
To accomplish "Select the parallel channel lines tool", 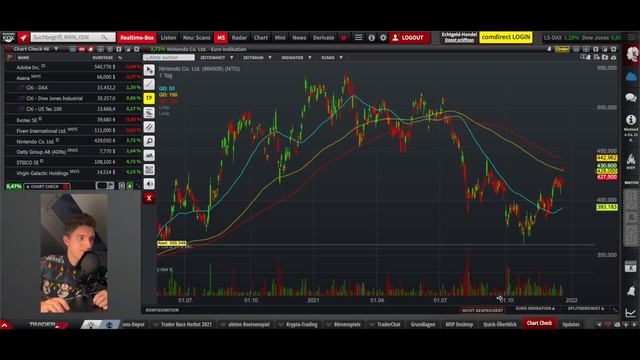I will (x=149, y=127).
